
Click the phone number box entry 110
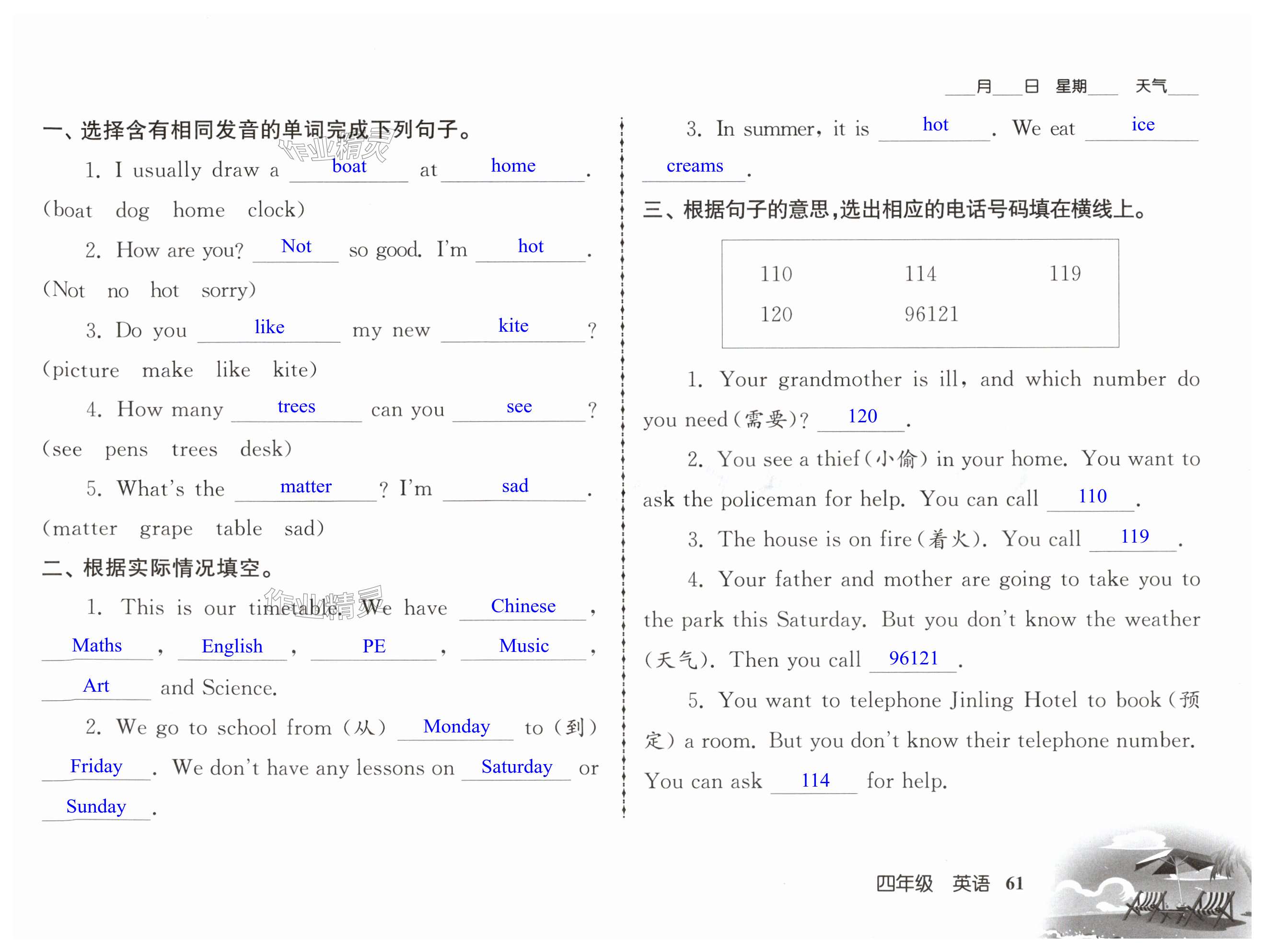(x=776, y=274)
